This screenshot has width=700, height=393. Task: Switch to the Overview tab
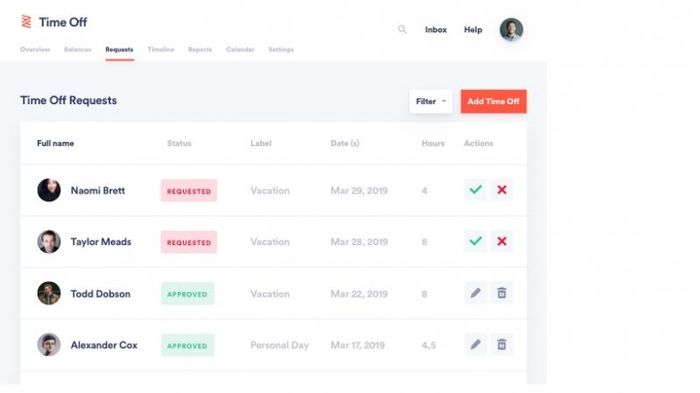click(35, 50)
